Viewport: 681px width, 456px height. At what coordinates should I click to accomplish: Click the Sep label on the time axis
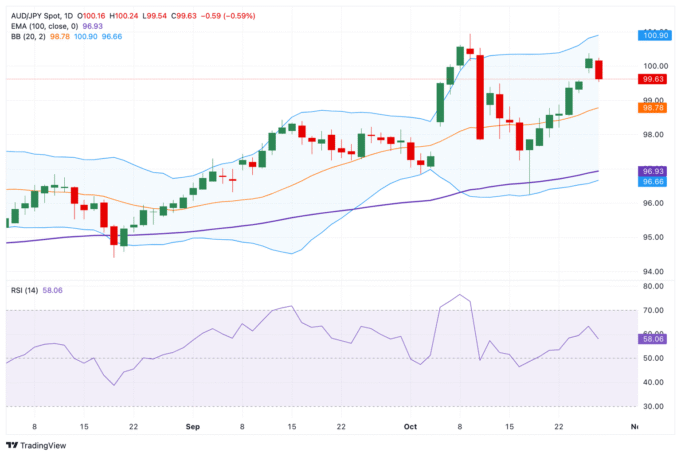[194, 425]
